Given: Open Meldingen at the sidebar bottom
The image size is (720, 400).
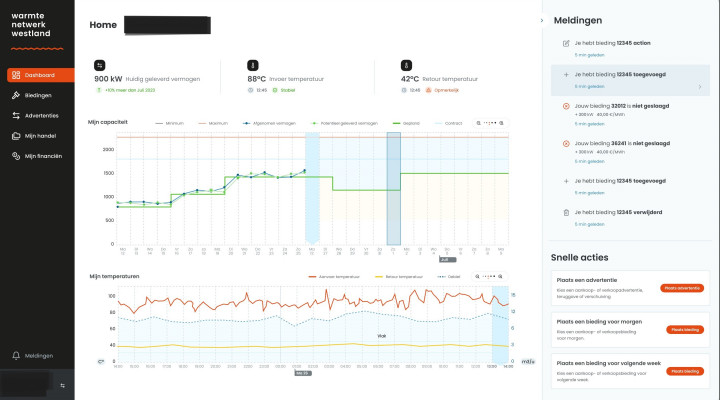Looking at the screenshot, I should click(x=32, y=355).
